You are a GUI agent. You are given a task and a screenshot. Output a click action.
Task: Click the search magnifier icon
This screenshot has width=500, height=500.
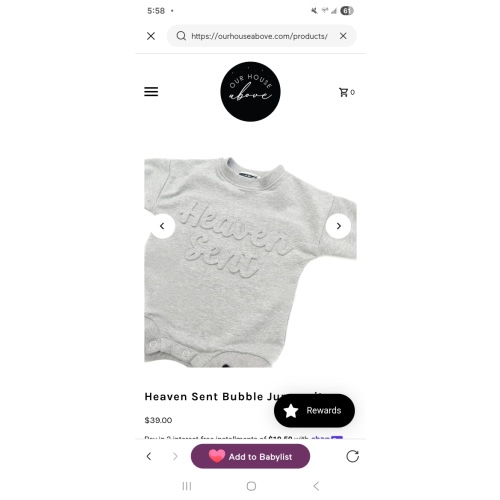[181, 36]
